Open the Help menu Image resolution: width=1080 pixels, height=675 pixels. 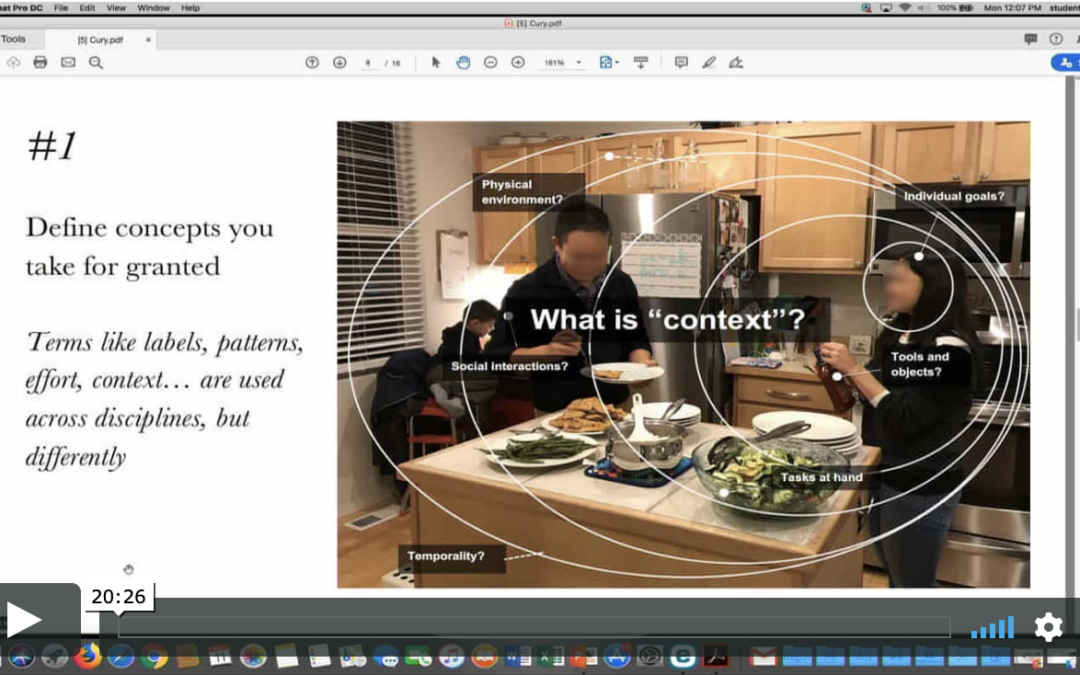[190, 8]
